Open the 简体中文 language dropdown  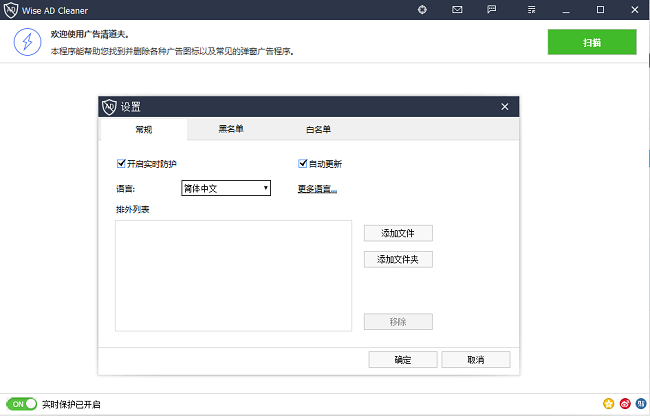(x=226, y=188)
